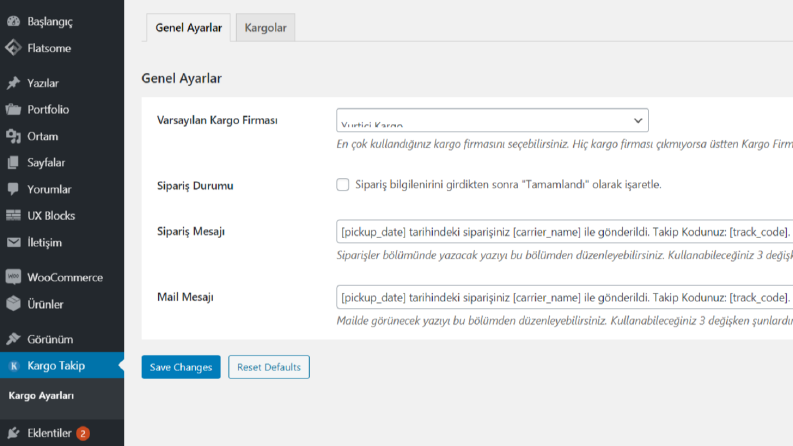The image size is (793, 446).
Task: Click the Sayfalar pages icon
Action: point(14,162)
